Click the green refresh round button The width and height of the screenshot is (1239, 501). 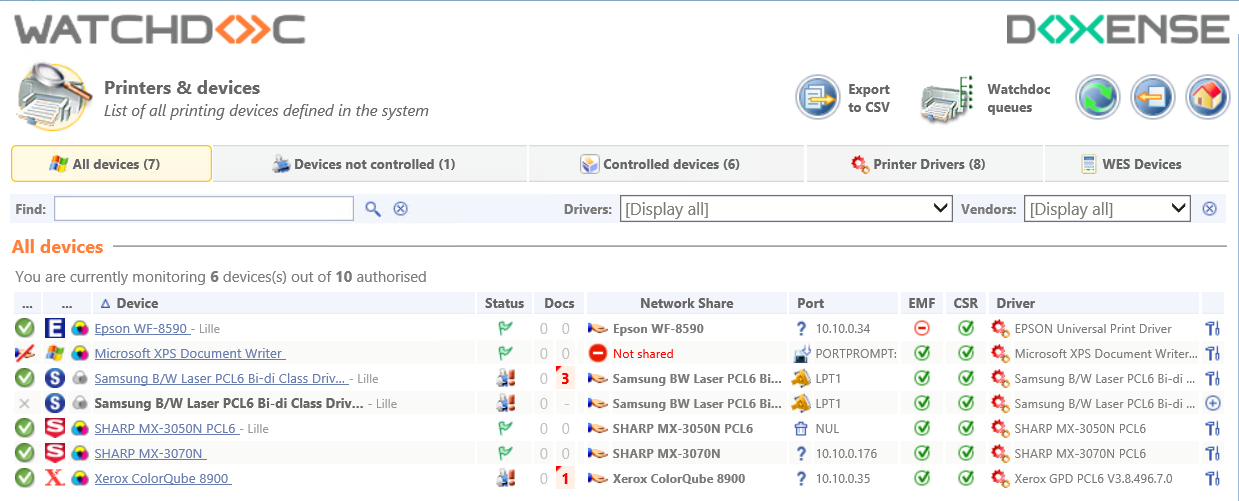click(1098, 98)
